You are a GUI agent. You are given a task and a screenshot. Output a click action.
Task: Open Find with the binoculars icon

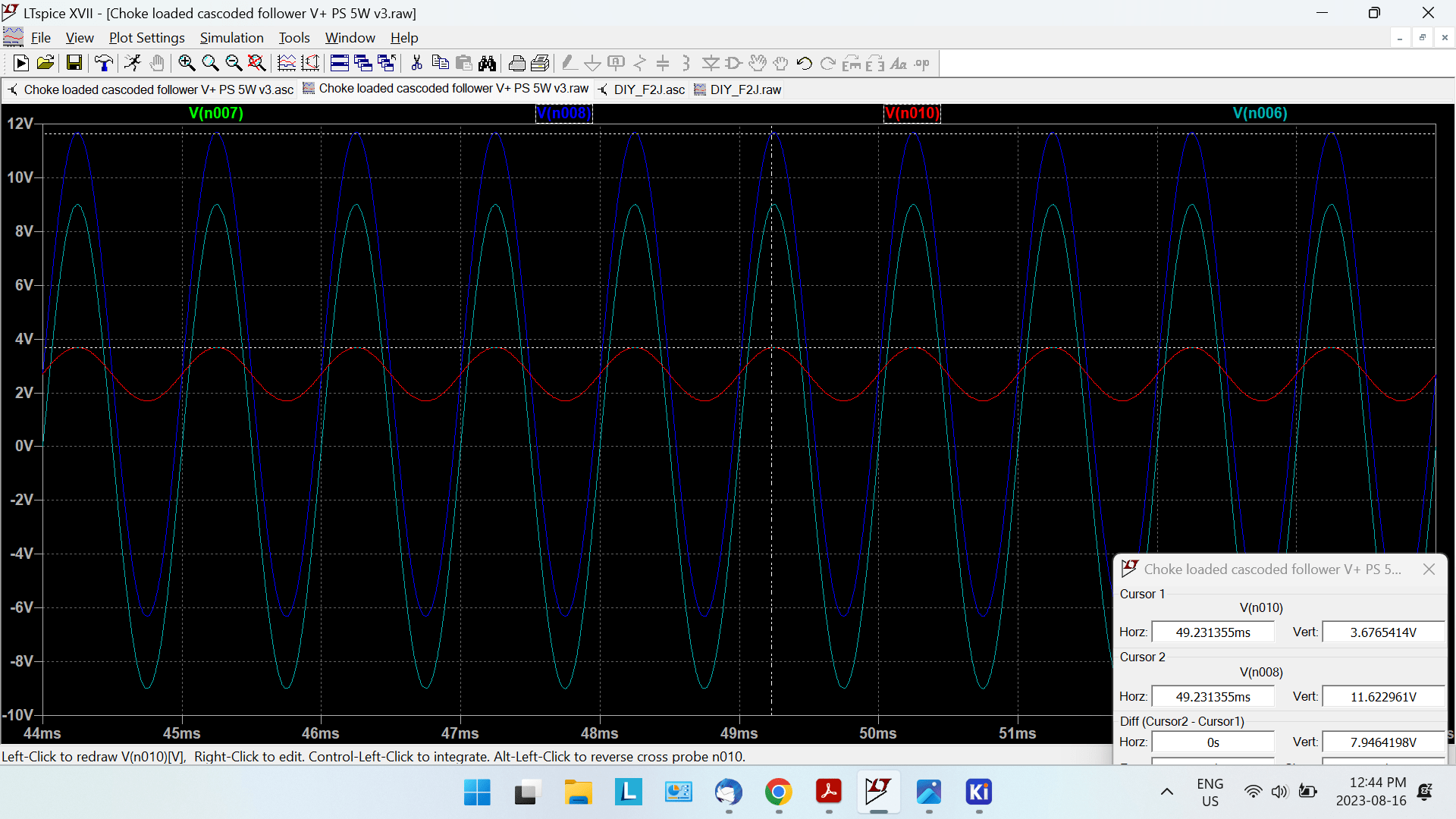point(487,64)
